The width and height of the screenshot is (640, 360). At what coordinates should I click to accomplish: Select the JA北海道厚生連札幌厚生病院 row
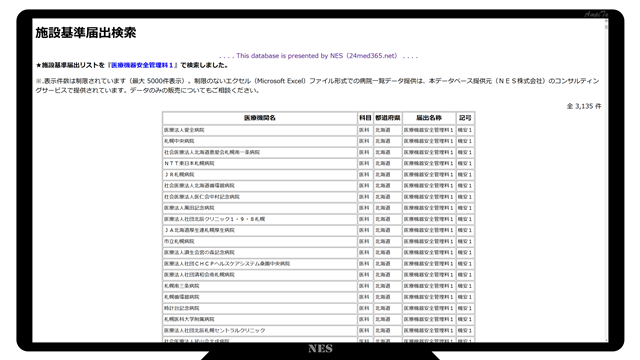coord(318,230)
